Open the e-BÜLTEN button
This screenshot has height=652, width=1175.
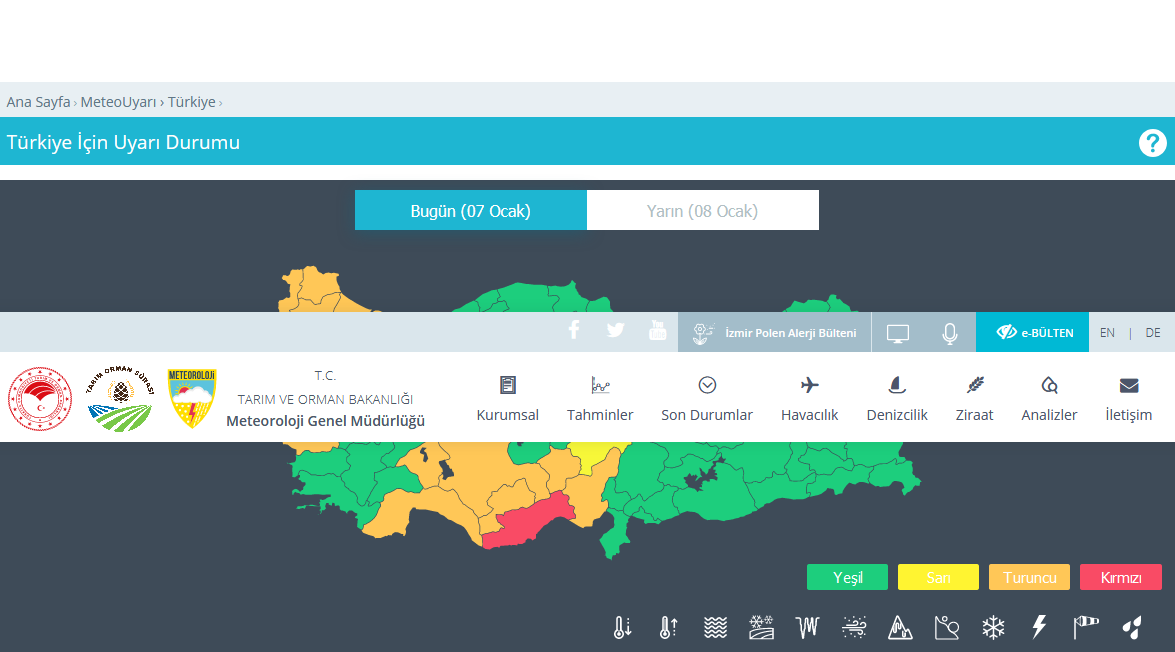1033,332
